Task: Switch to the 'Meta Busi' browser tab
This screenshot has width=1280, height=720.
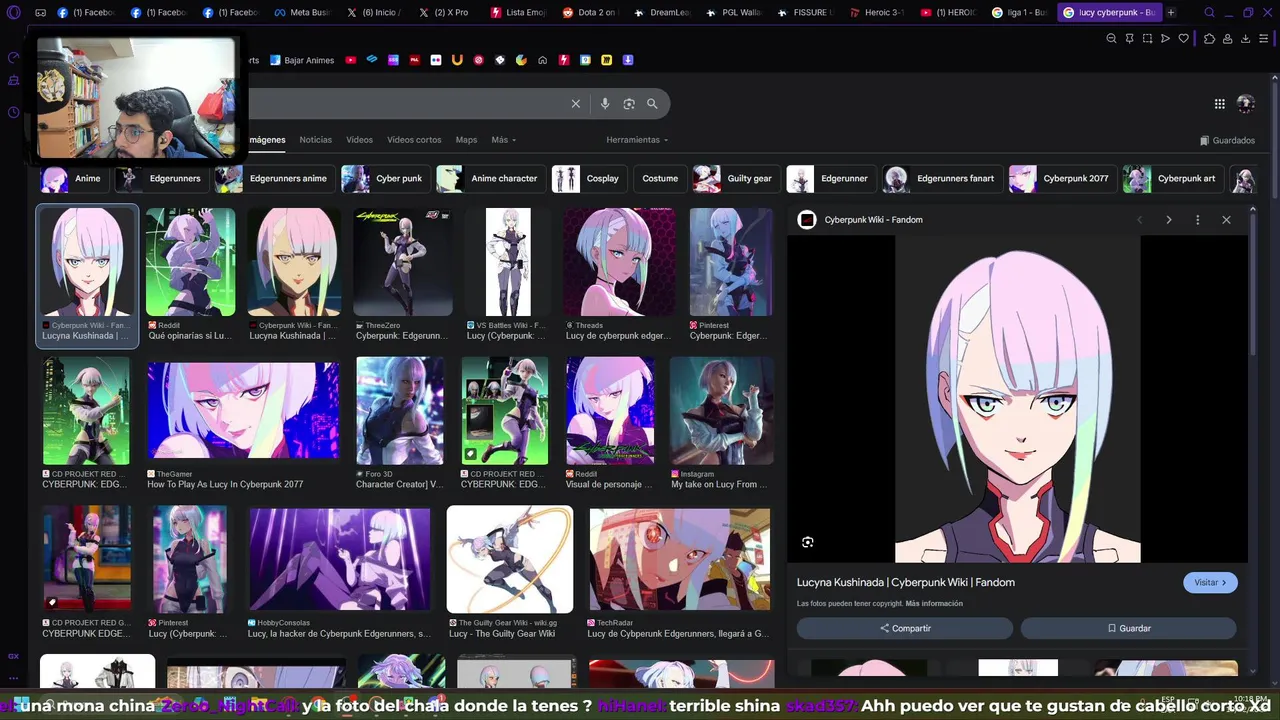Action: pyautogui.click(x=303, y=13)
